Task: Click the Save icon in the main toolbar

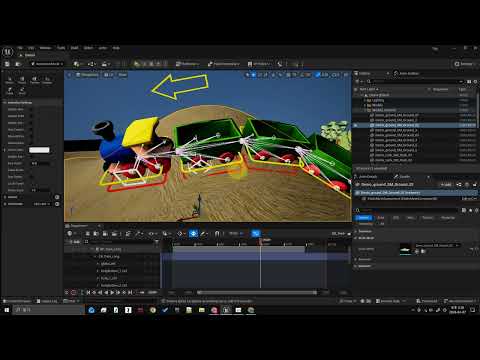Action: (x=7, y=64)
